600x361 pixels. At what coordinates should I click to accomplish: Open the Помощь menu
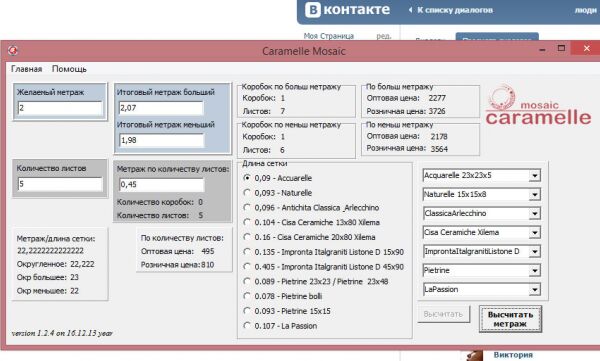(x=69, y=69)
